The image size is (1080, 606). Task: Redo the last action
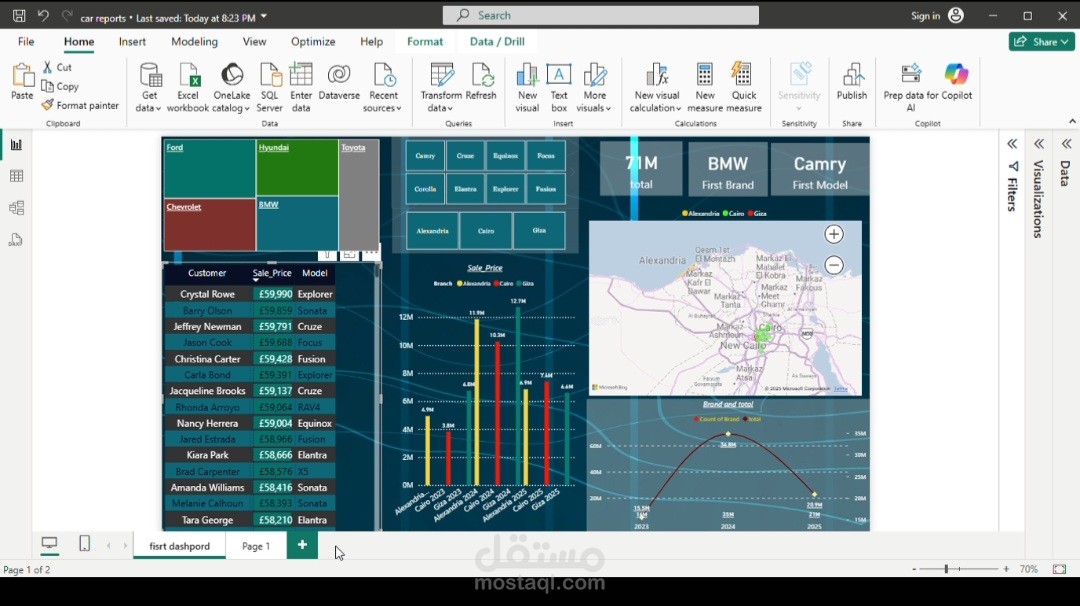pyautogui.click(x=67, y=15)
